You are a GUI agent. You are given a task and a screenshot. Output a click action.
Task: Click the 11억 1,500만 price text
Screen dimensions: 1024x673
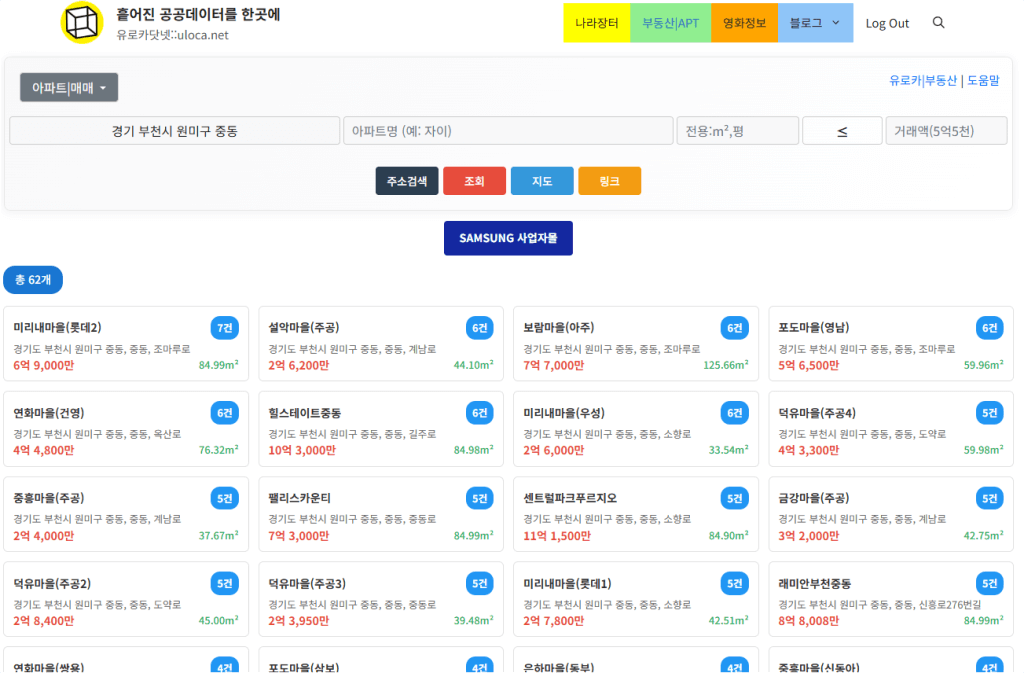click(556, 536)
